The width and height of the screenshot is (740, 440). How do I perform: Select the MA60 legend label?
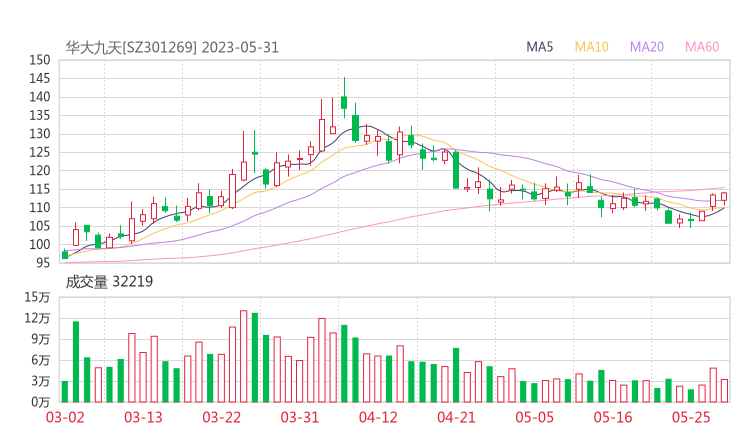pyautogui.click(x=702, y=47)
